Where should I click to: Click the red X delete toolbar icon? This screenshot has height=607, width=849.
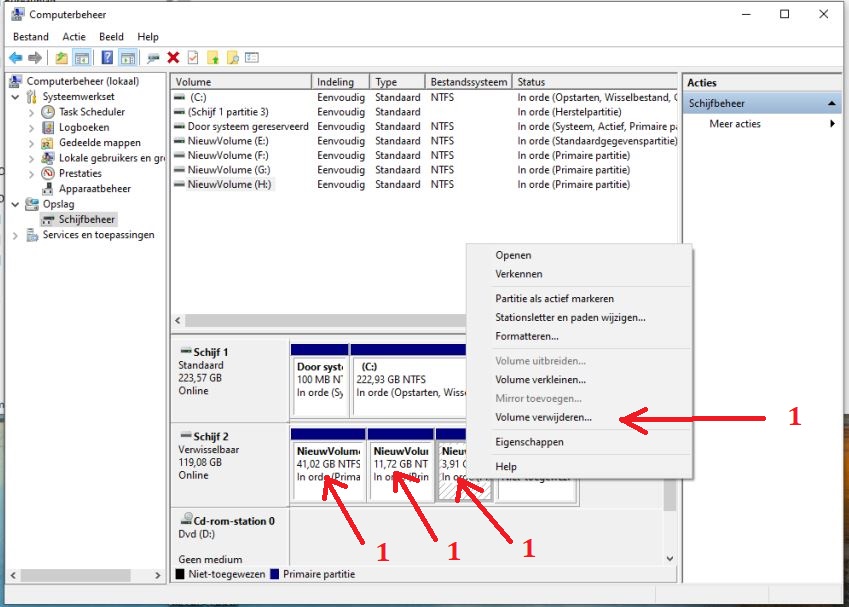173,58
